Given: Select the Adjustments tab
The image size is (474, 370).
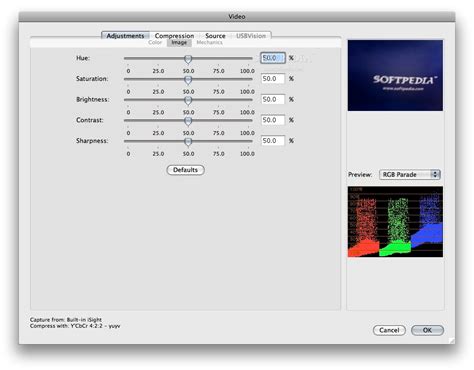Looking at the screenshot, I should point(125,36).
